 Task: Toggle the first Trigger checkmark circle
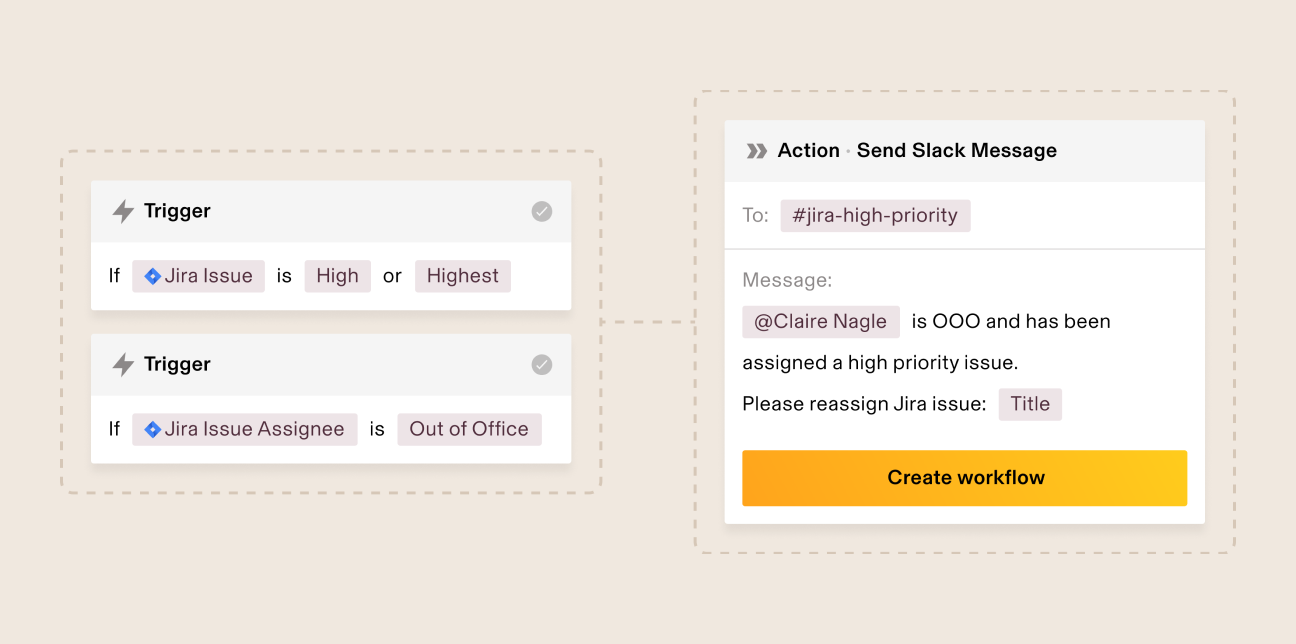pos(542,212)
